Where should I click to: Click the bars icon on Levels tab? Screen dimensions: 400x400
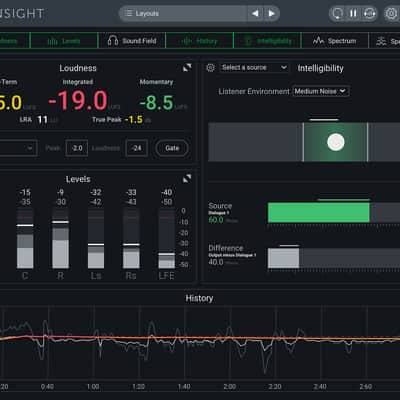coord(52,41)
